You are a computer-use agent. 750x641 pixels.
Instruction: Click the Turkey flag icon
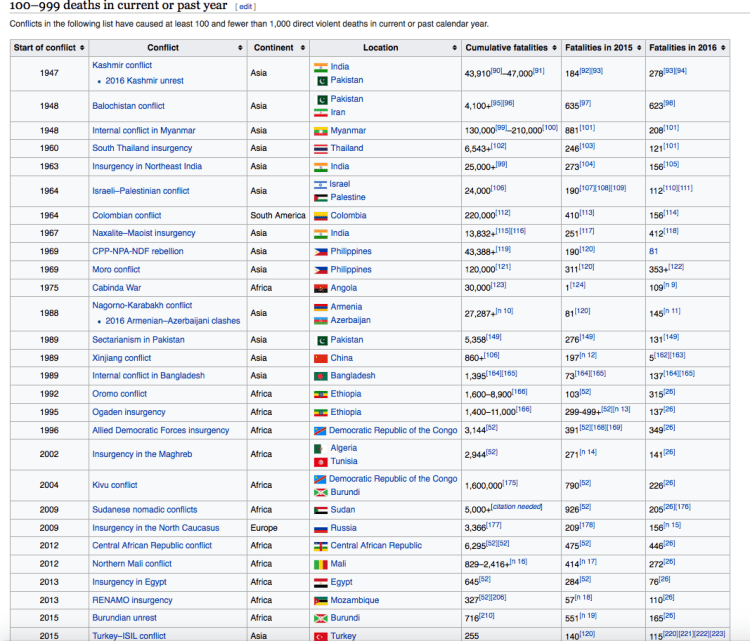pyautogui.click(x=321, y=636)
